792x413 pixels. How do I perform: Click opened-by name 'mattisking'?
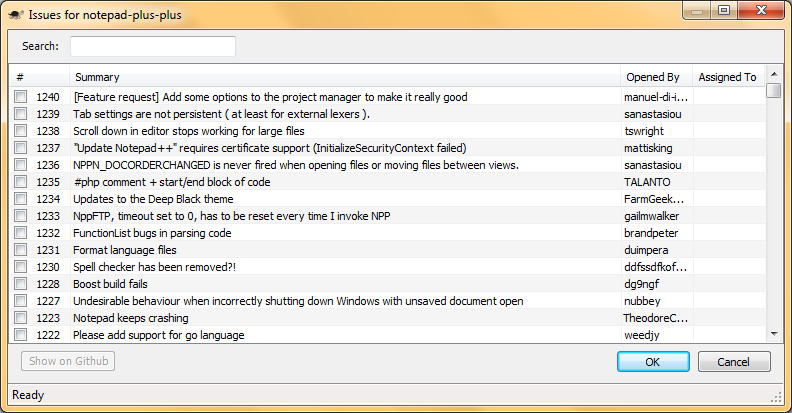pos(648,148)
